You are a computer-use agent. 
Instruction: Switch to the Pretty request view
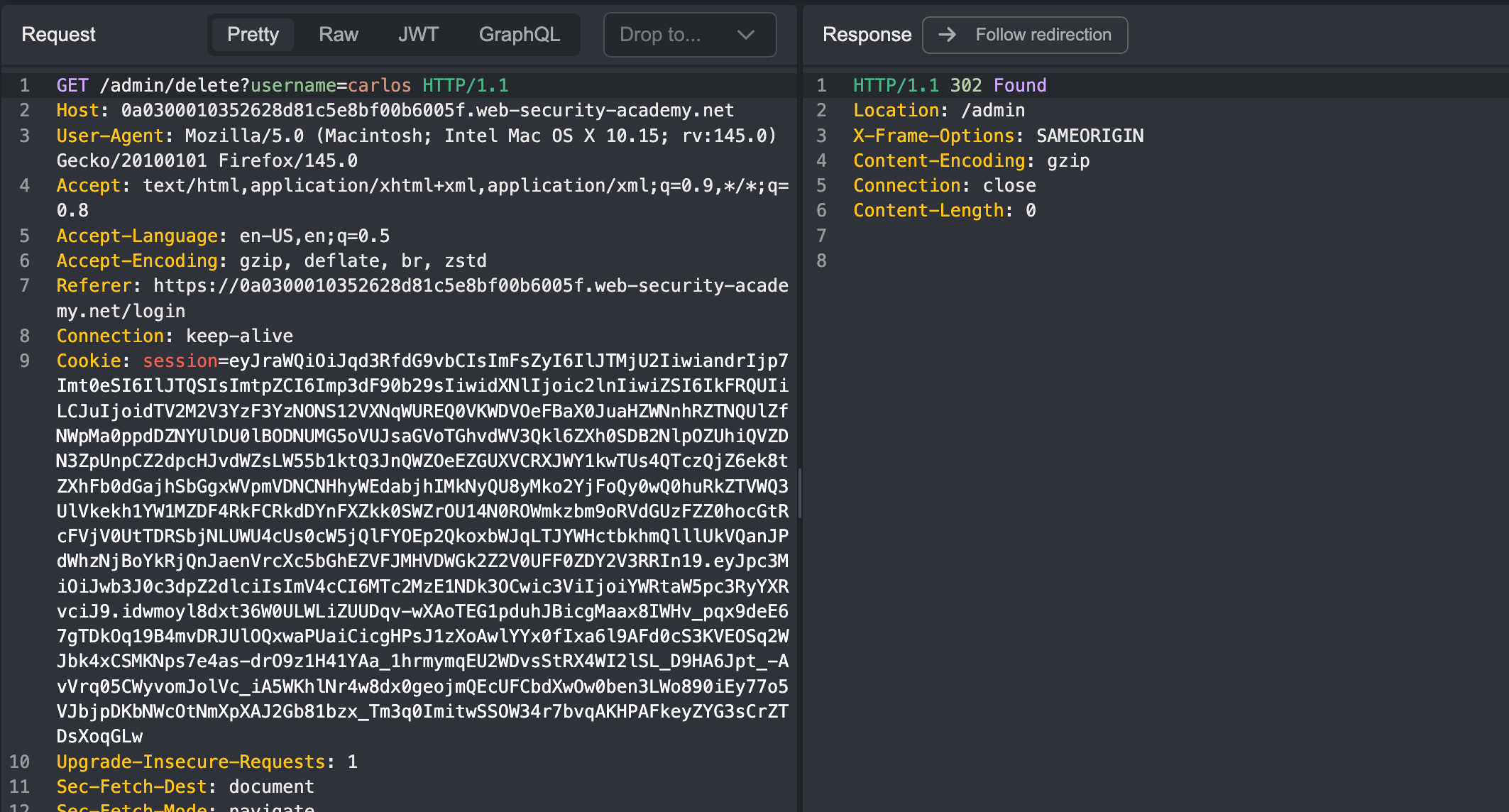[253, 35]
